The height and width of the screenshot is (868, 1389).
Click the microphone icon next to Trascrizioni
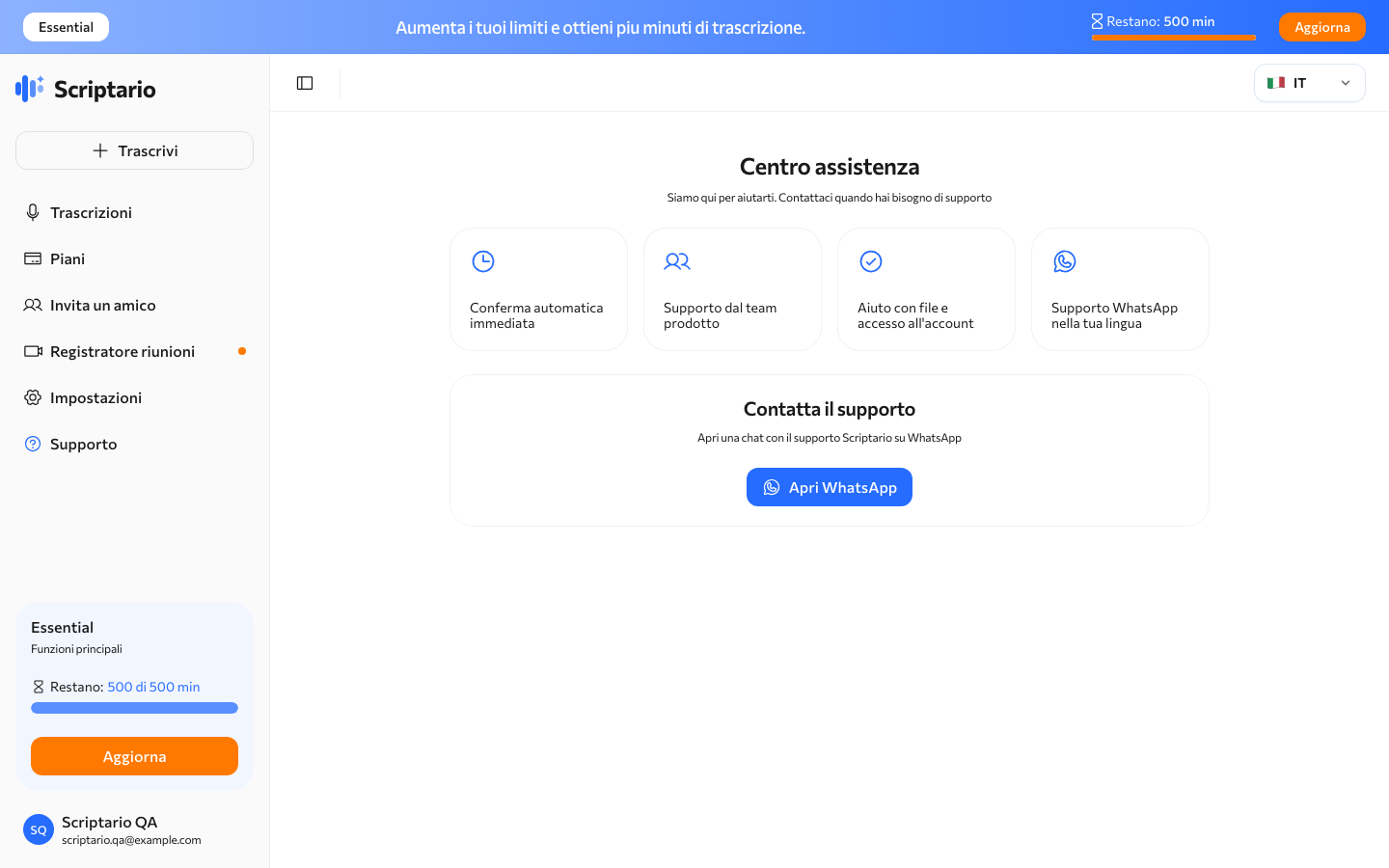33,212
